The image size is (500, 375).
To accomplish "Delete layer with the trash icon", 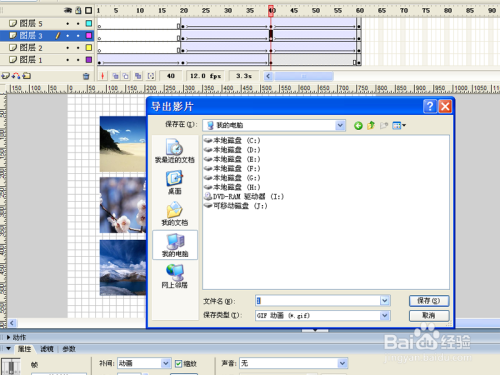I will (x=86, y=76).
